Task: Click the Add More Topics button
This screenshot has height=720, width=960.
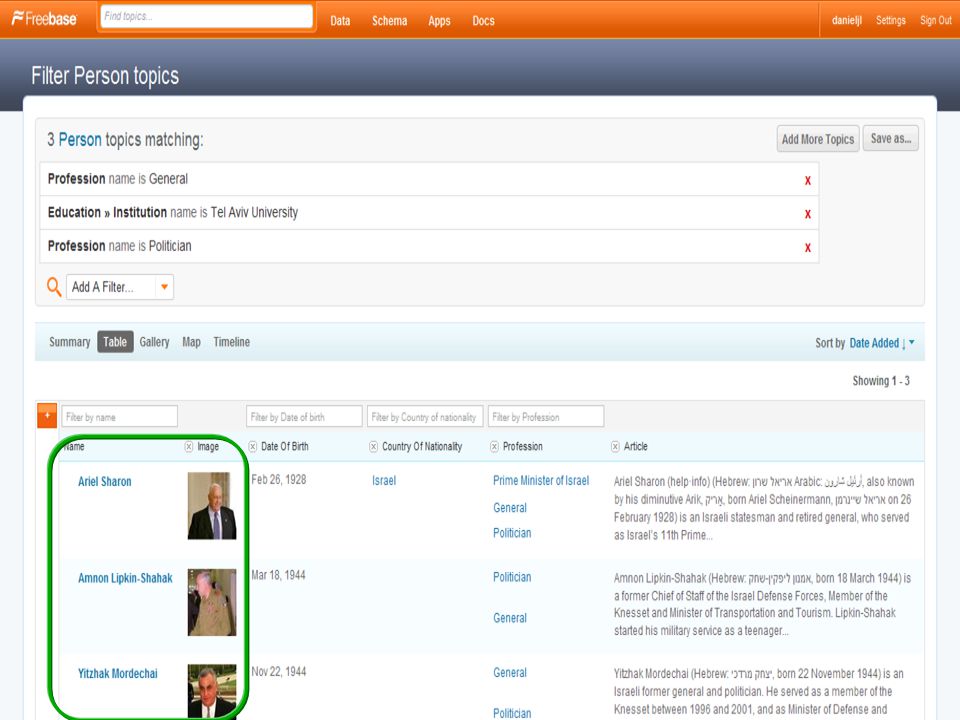Action: (818, 139)
